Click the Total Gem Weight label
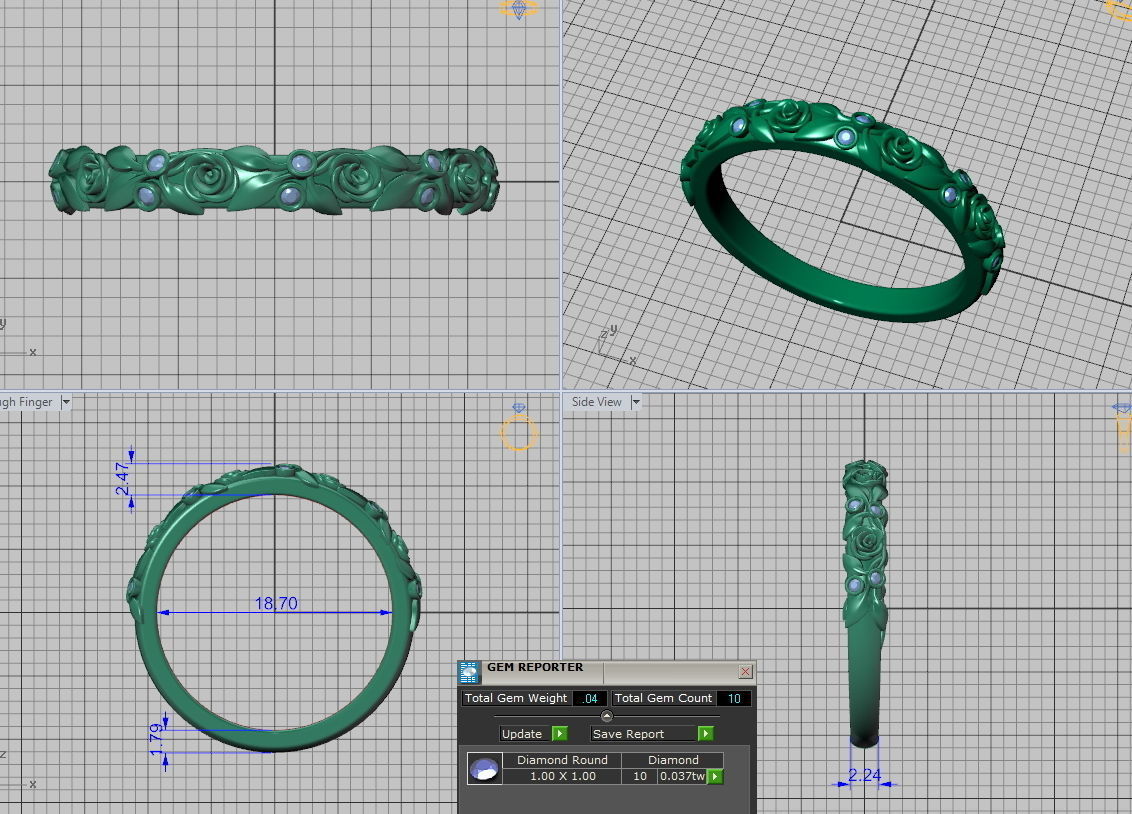The image size is (1132, 814). tap(515, 698)
